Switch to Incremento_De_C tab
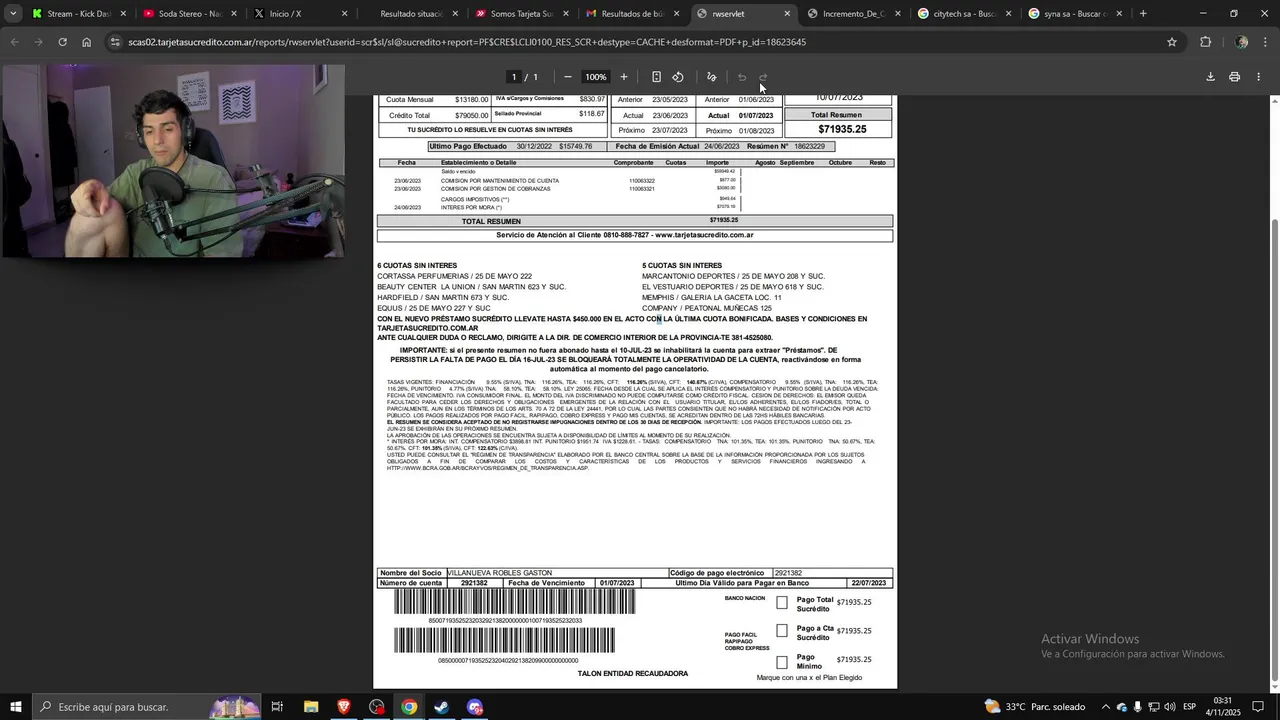1280x720 pixels. click(x=853, y=14)
